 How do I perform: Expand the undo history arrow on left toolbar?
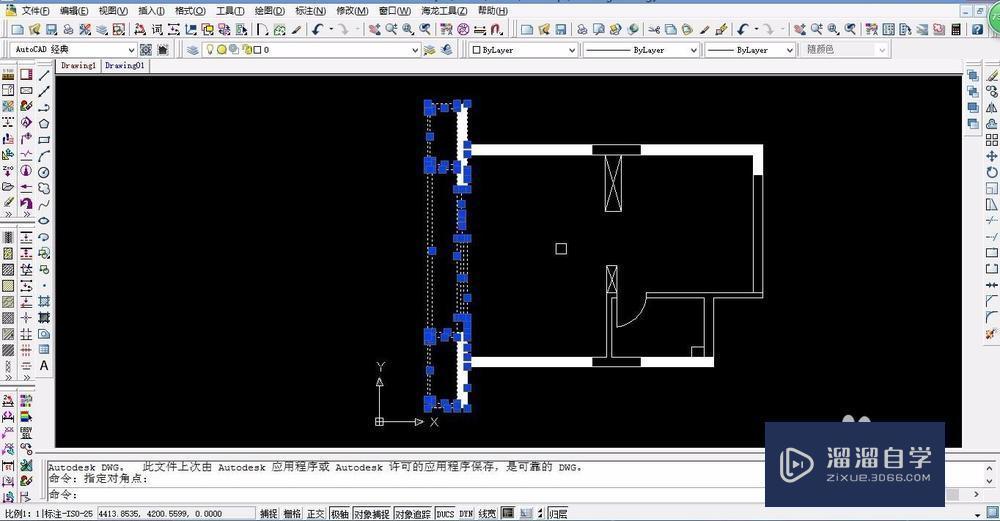(x=331, y=29)
